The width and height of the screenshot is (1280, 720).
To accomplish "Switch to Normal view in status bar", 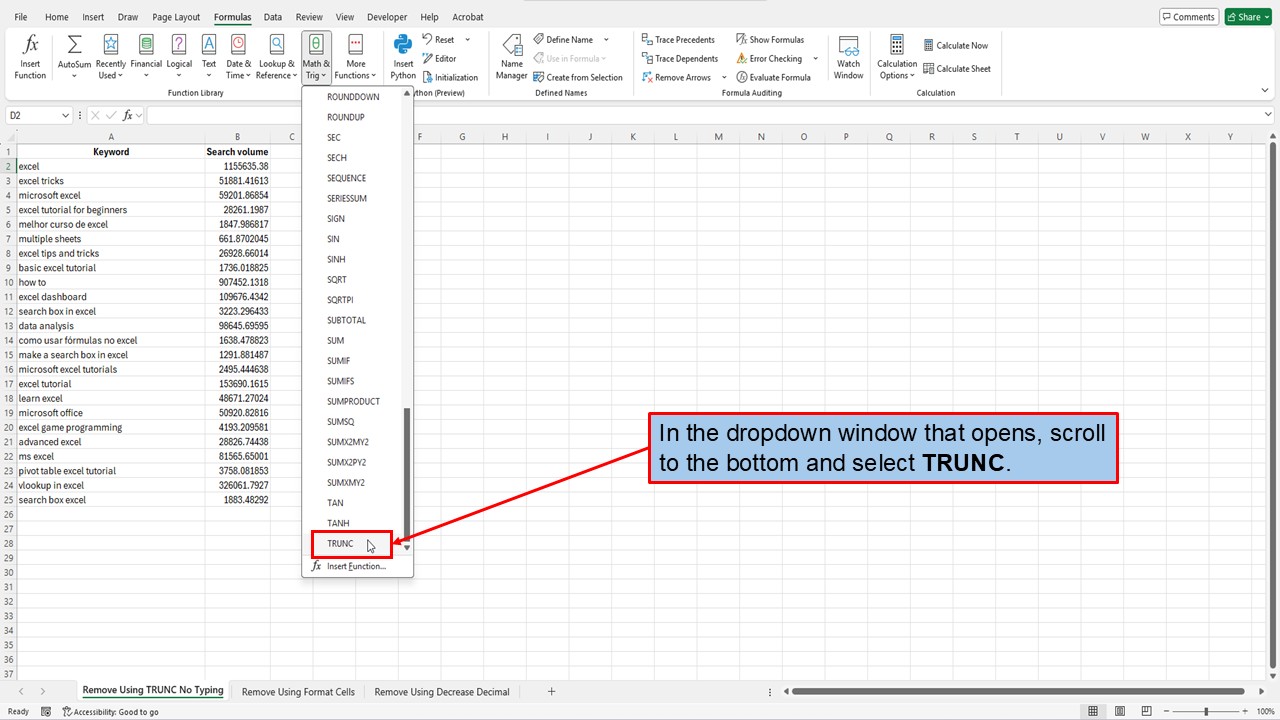I will click(1093, 711).
